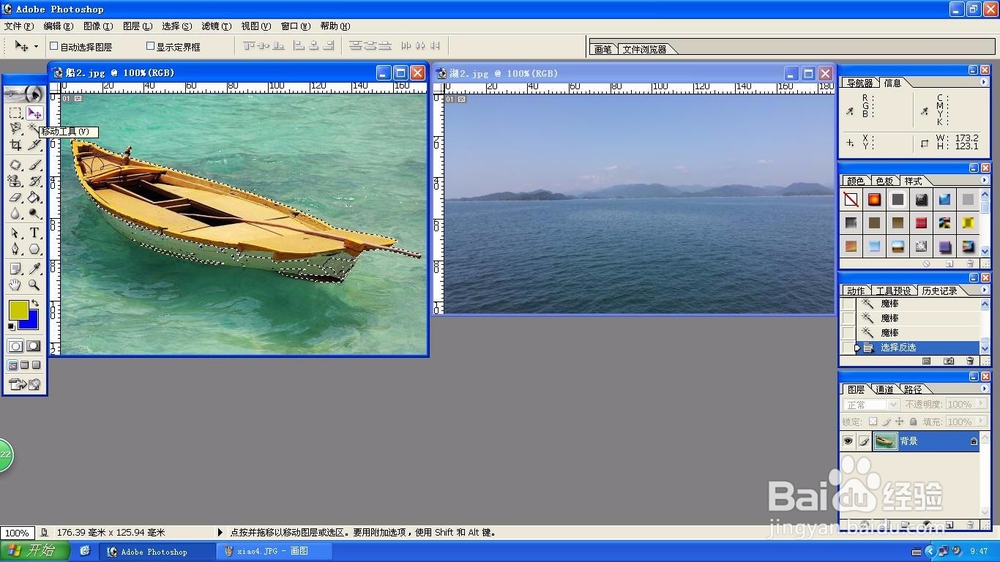Viewport: 1000px width, 562px height.
Task: Open the 填充 fill slider arrow
Action: [981, 421]
